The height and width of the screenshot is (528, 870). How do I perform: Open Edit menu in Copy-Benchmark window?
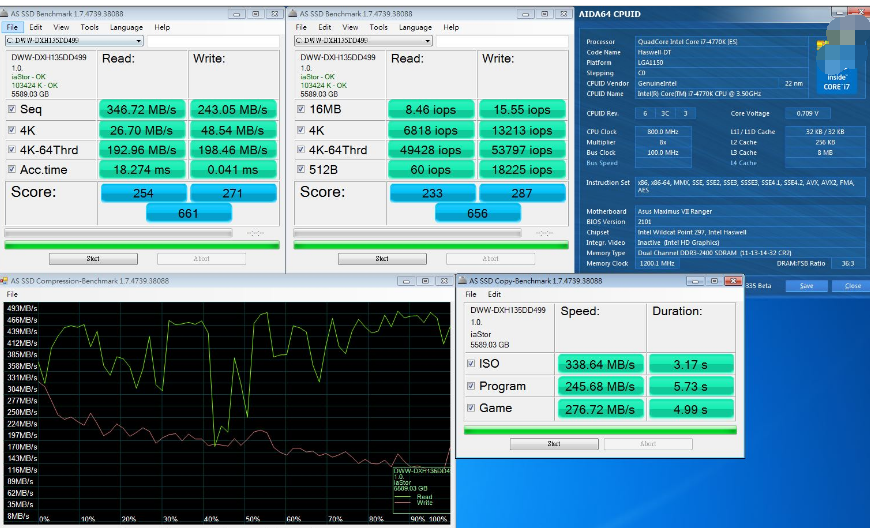click(494, 295)
